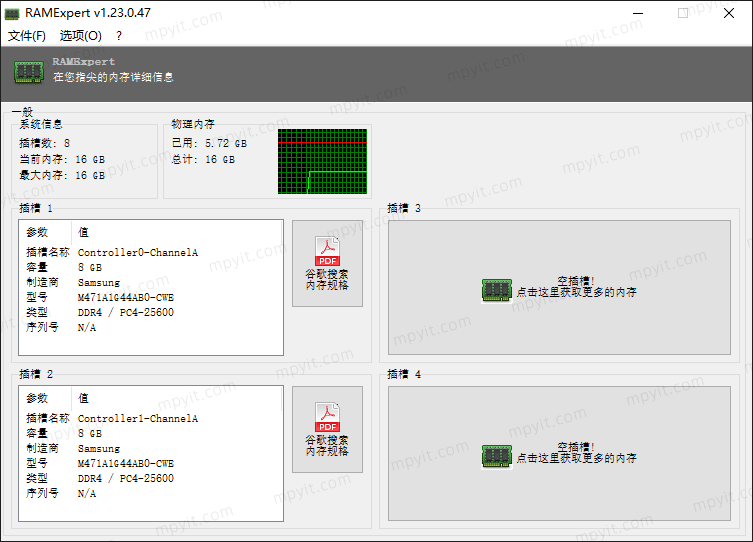Open the 文件(F) menu

click(x=26, y=36)
